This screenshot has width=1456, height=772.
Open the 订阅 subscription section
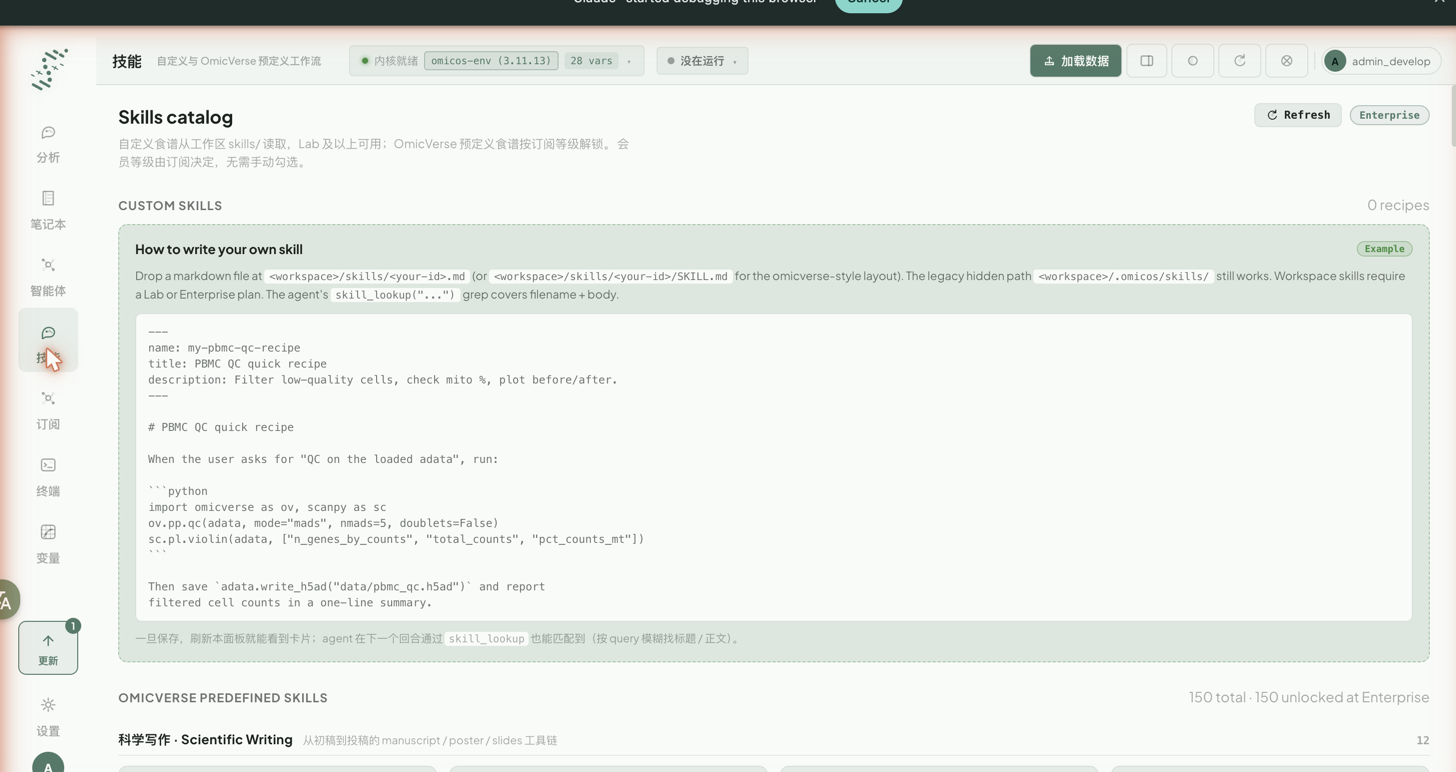tap(48, 411)
